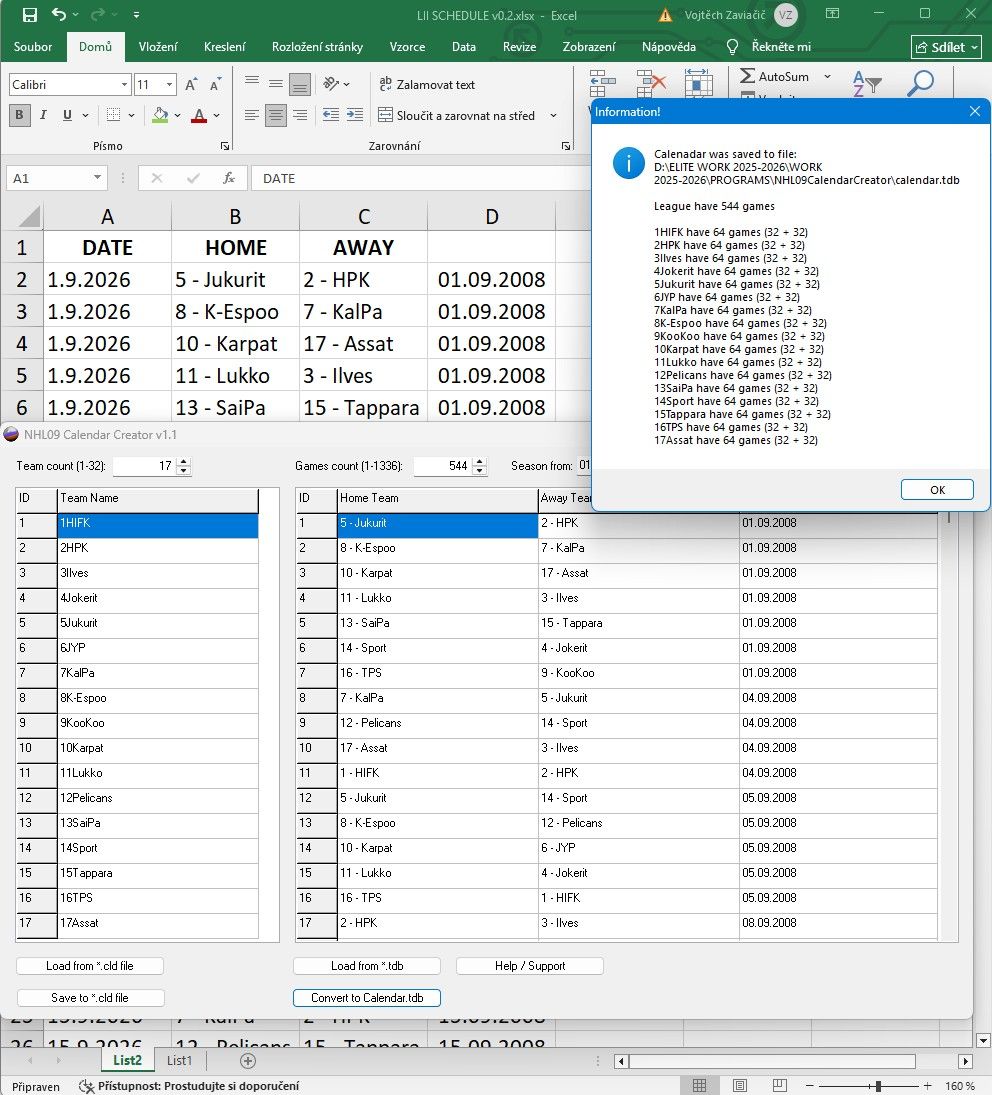The width and height of the screenshot is (992, 1095).
Task: Open the font name dropdown (Calibri)
Action: pos(124,84)
